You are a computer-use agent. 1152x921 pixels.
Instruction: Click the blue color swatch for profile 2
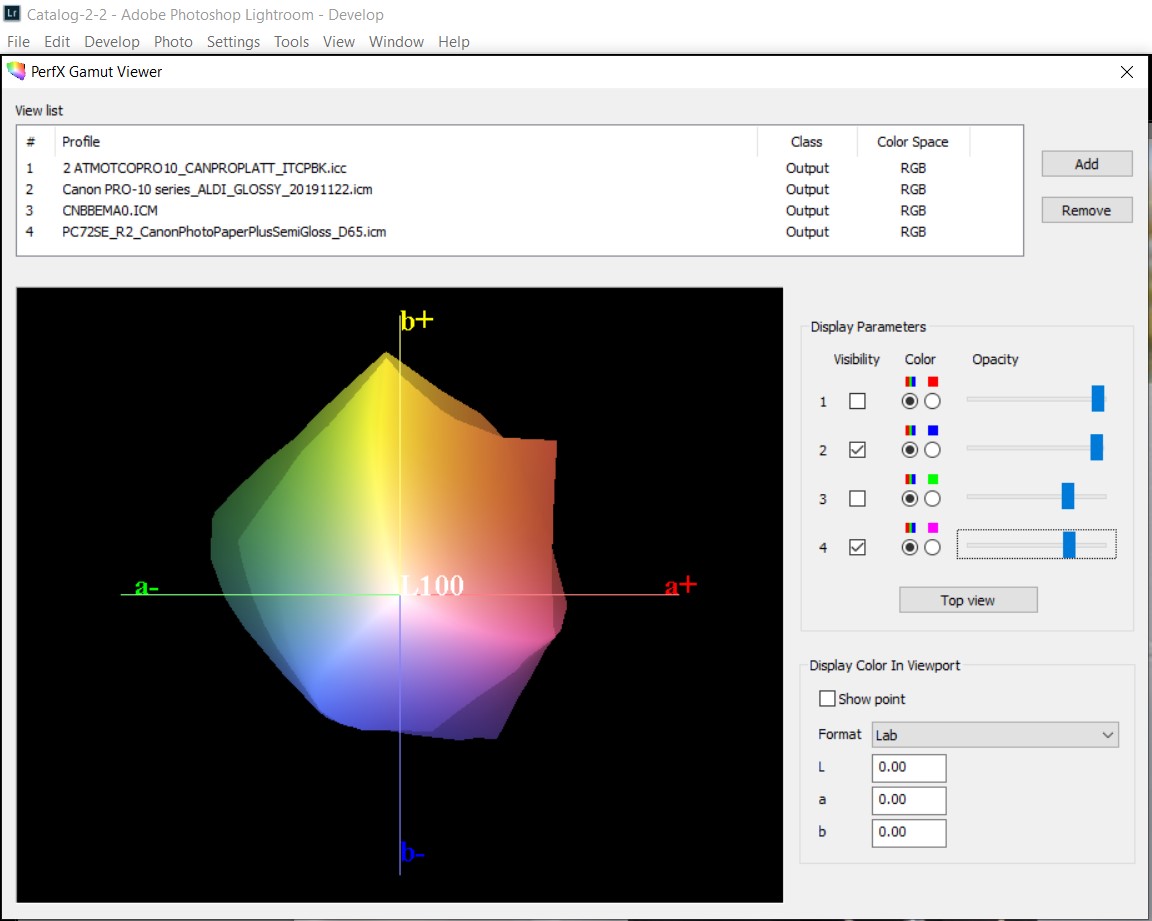click(933, 431)
